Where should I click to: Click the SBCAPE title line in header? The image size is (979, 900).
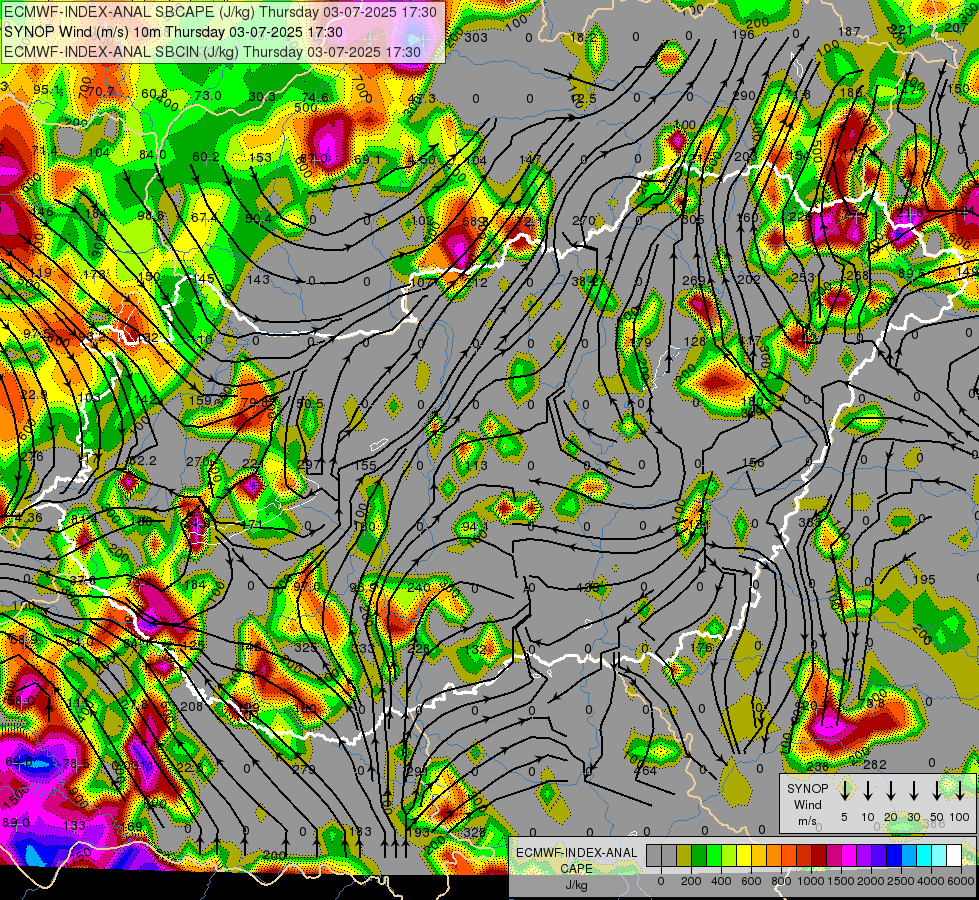point(220,12)
